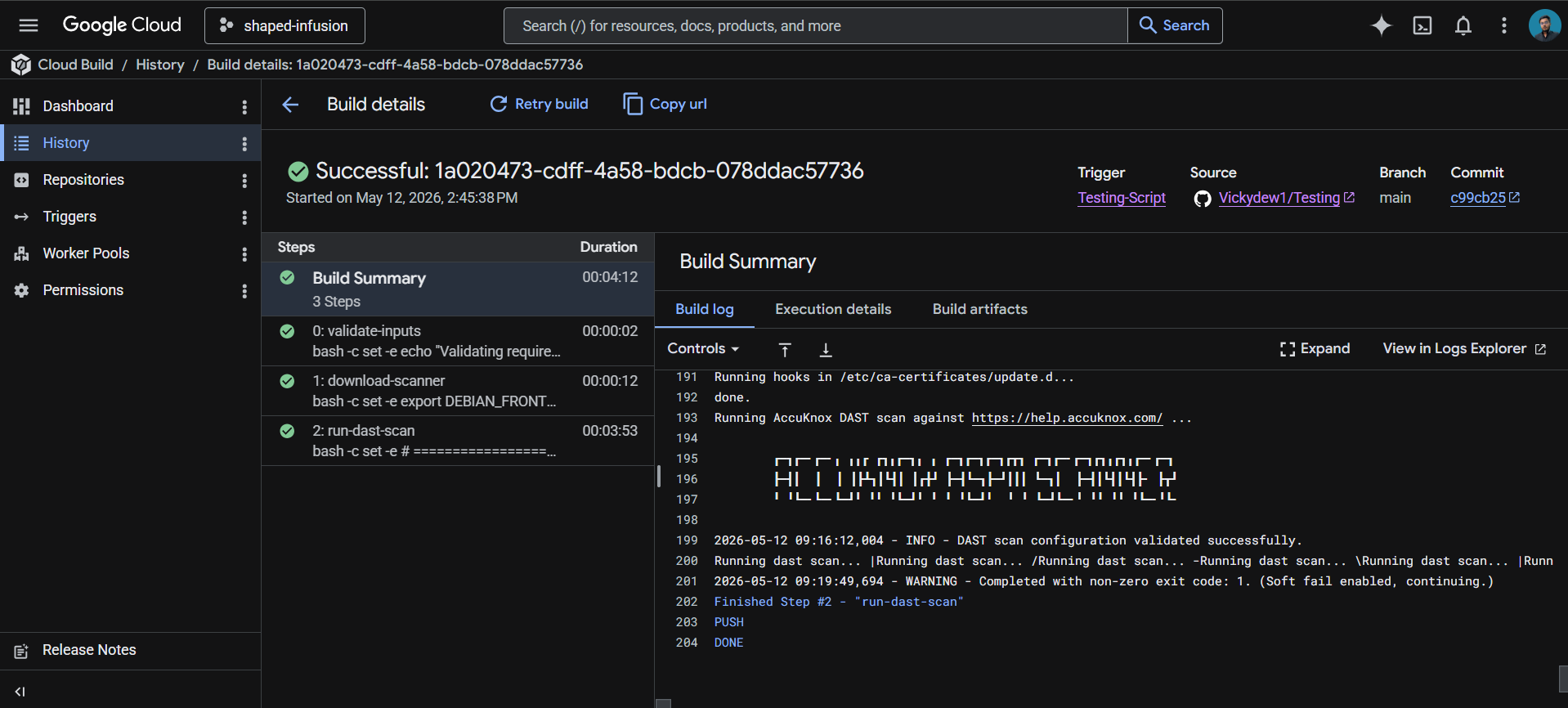Select step 0: validate-inputs
The height and width of the screenshot is (708, 1568).
tap(458, 341)
